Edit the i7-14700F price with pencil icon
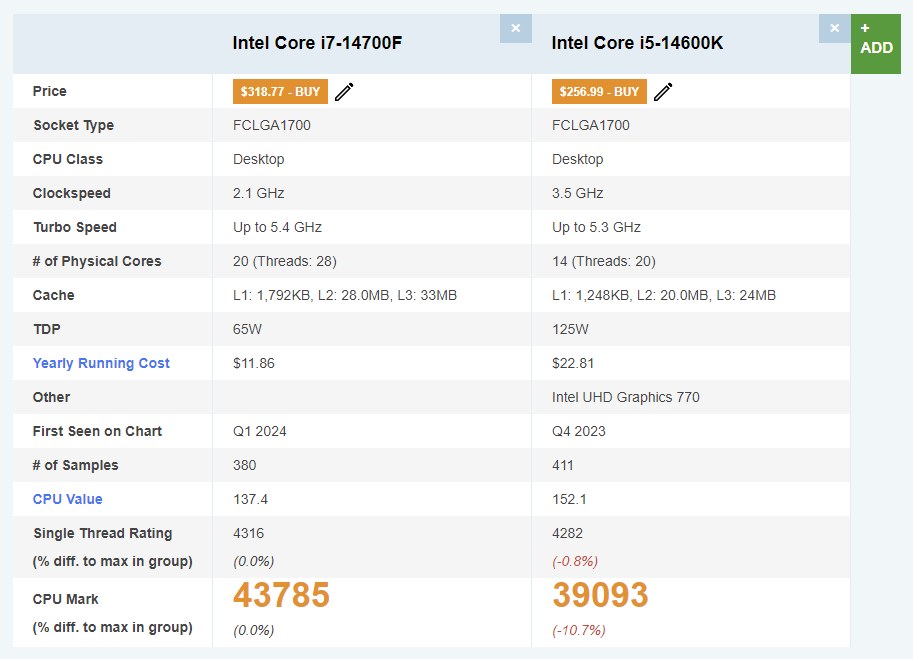The width and height of the screenshot is (913, 659). 344,91
